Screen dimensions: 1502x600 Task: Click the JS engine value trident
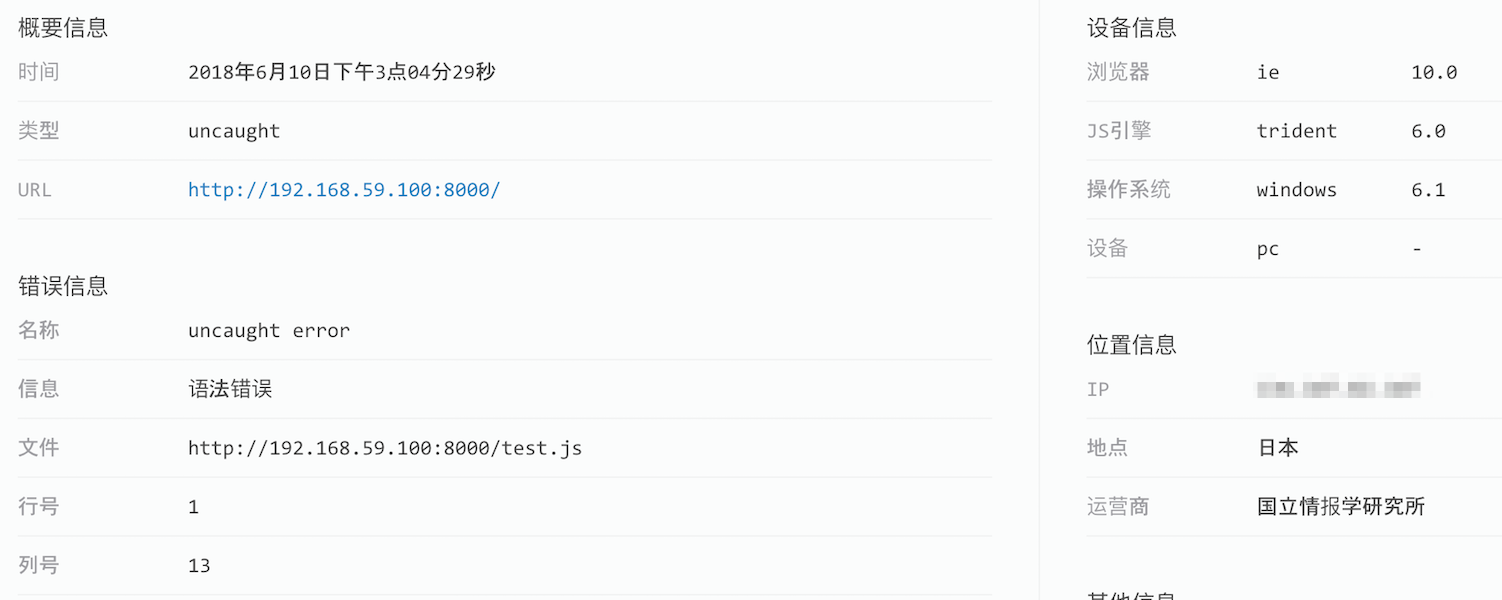[1297, 130]
